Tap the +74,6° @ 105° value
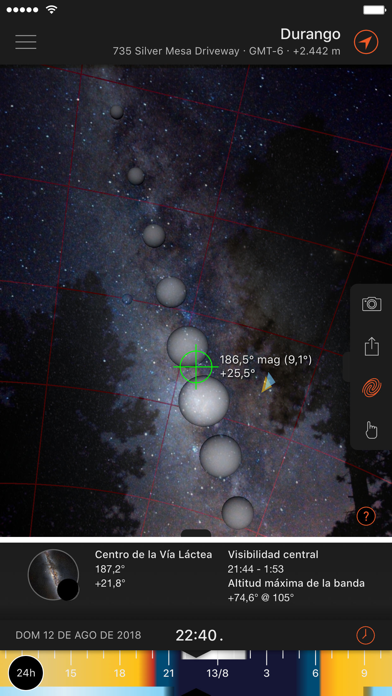Viewport: 392px width, 696px height. pyautogui.click(x=261, y=598)
